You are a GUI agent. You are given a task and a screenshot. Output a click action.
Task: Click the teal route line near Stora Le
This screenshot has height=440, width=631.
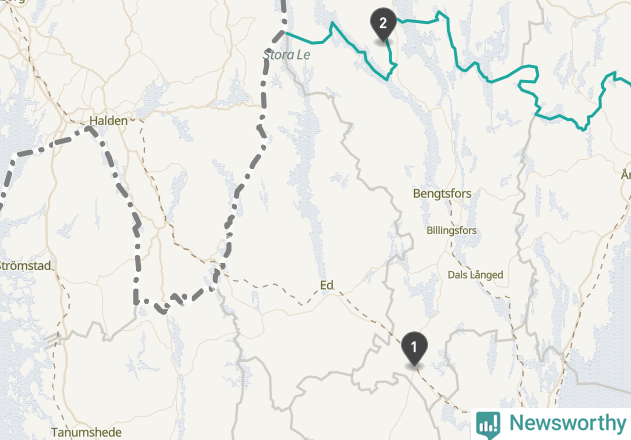[306, 39]
